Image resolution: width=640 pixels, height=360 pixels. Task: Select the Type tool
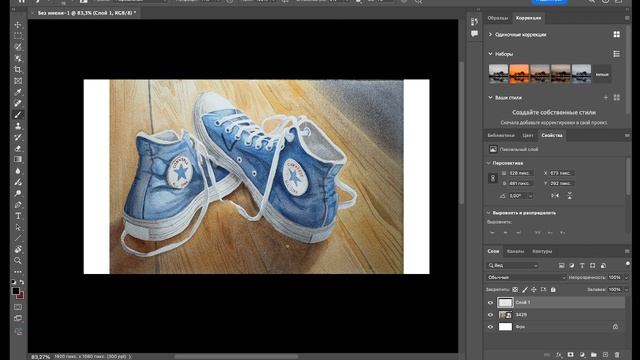(18, 216)
